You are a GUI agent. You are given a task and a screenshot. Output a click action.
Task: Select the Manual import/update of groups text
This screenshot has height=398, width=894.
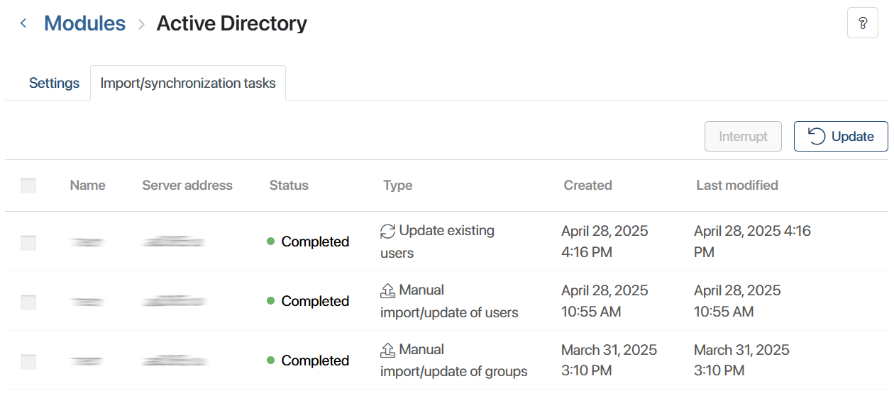[454, 360]
